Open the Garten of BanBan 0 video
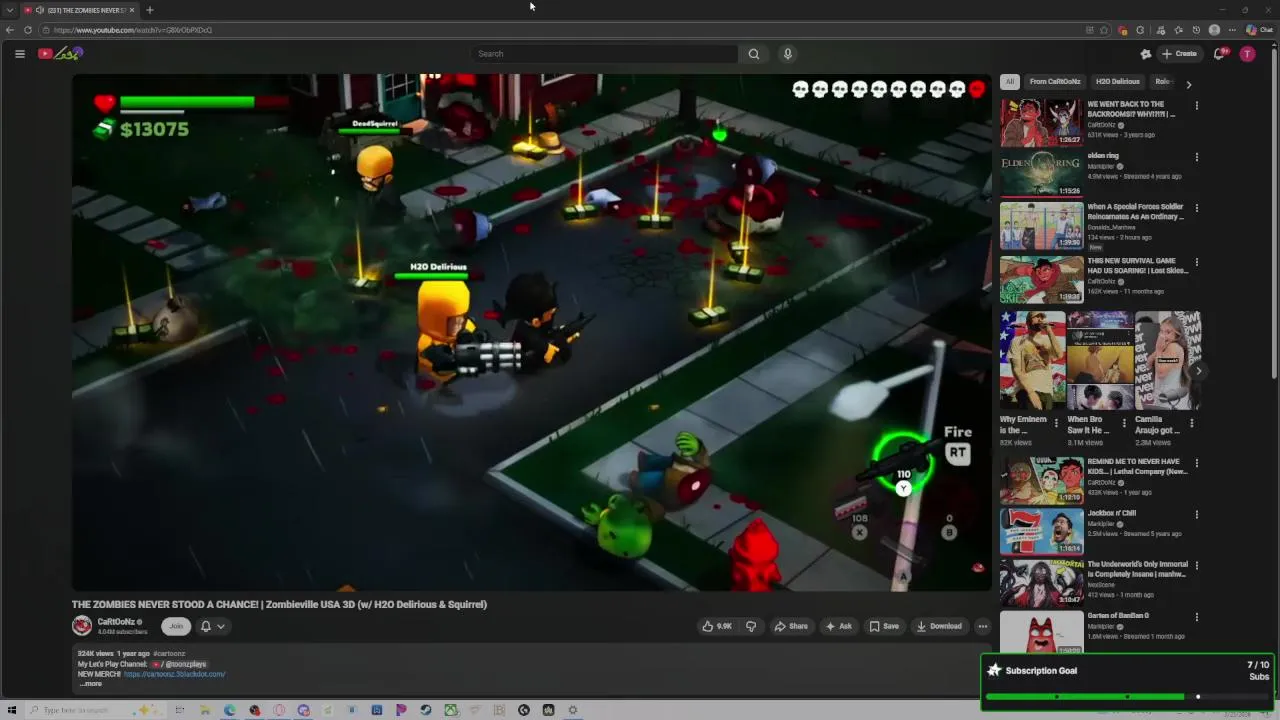 coord(1041,632)
